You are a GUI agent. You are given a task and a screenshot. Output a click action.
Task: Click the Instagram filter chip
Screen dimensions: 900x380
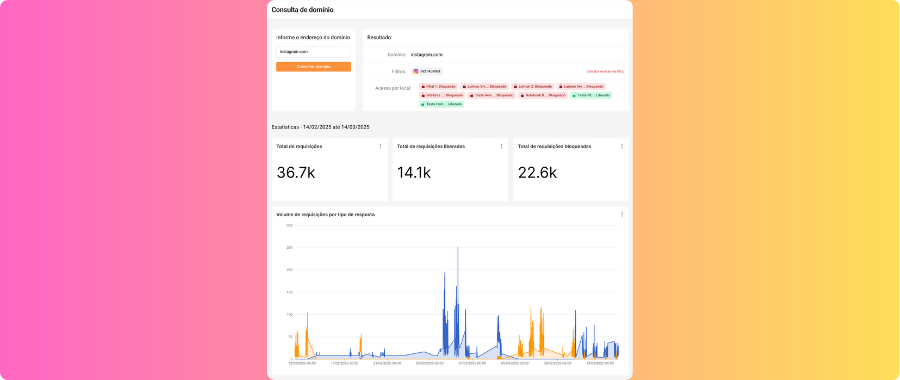pyautogui.click(x=426, y=71)
